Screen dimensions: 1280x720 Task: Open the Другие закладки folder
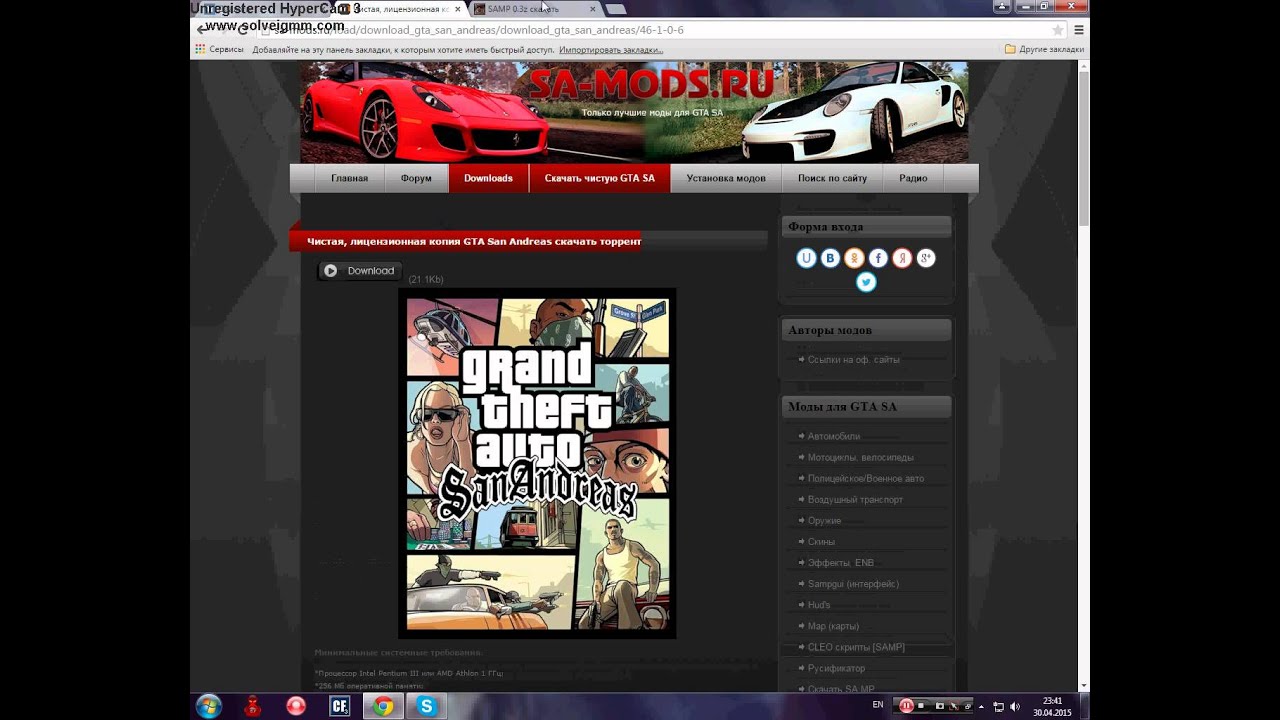coord(1044,49)
